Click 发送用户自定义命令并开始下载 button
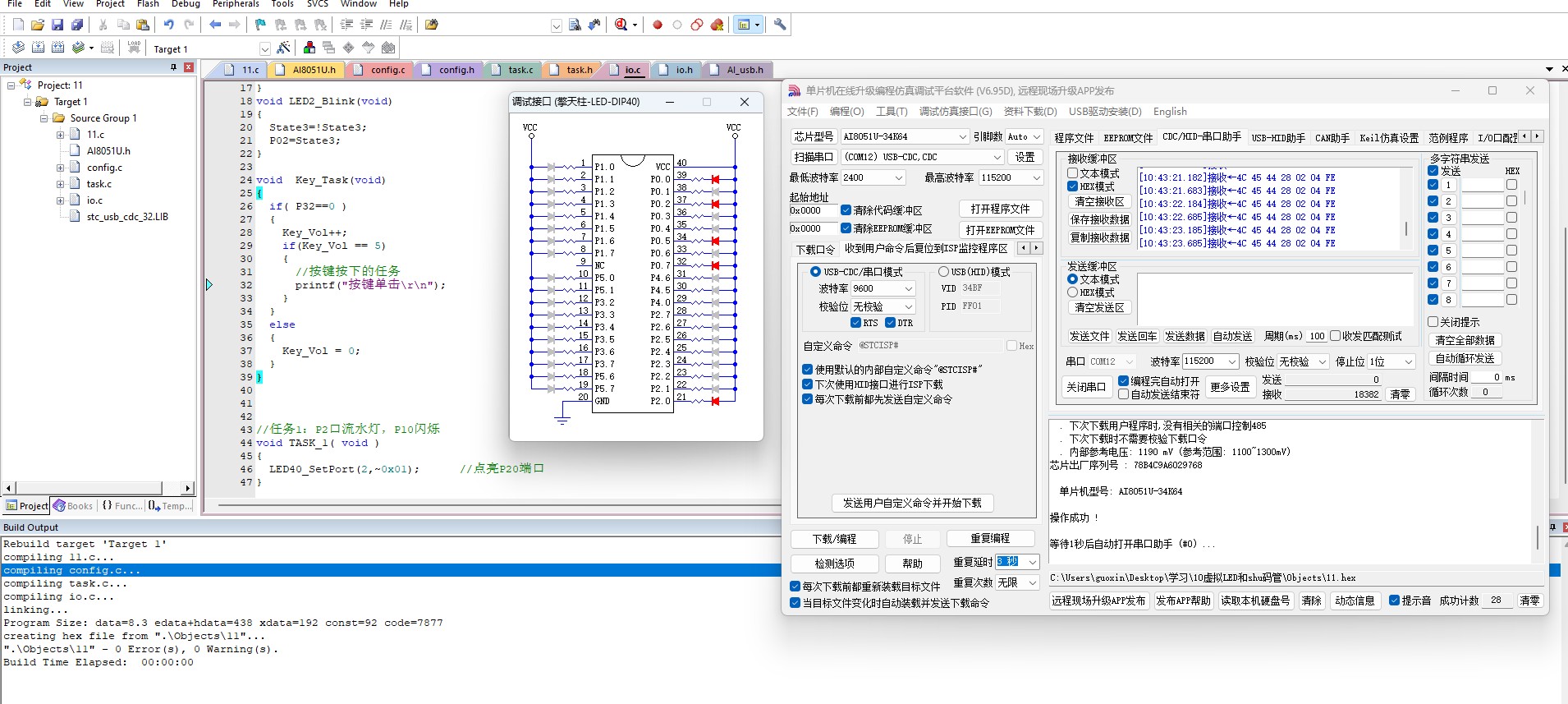The height and width of the screenshot is (704, 1568). click(912, 503)
